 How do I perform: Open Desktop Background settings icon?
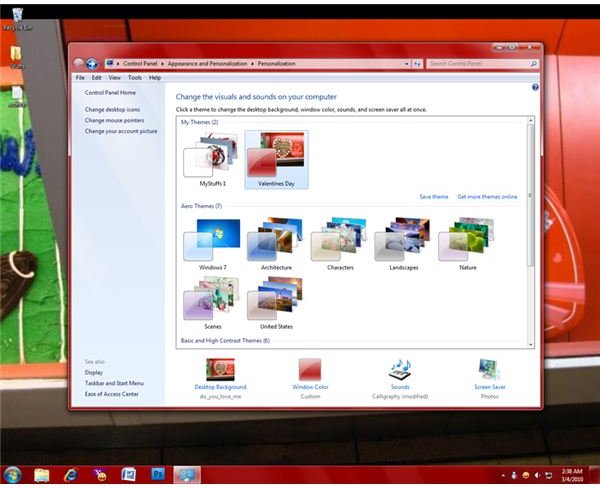pyautogui.click(x=220, y=369)
